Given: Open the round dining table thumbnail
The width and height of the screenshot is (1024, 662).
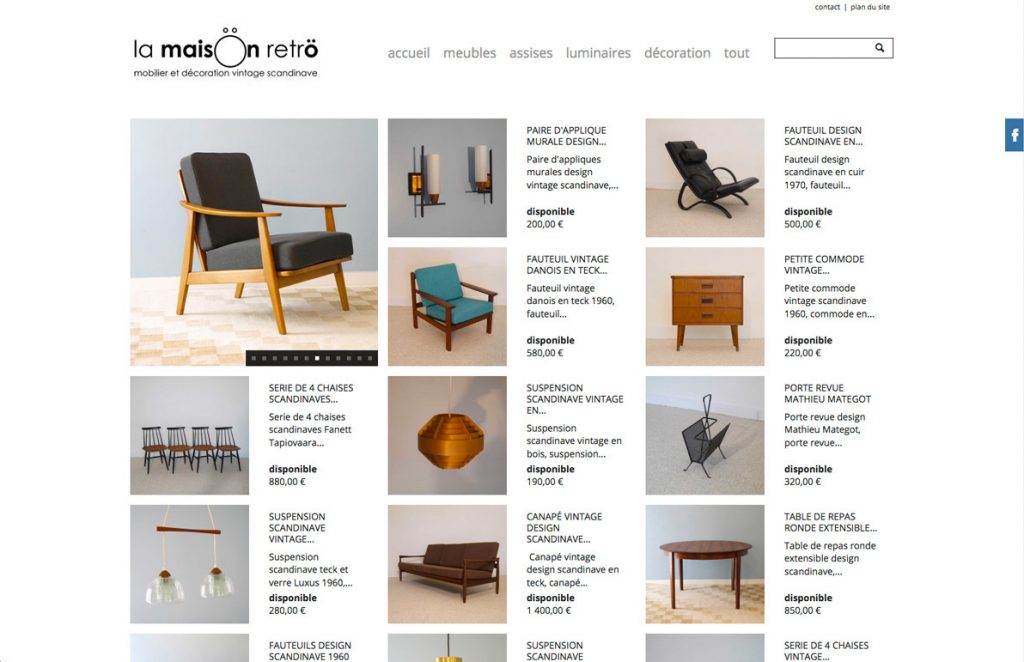Looking at the screenshot, I should tap(705, 564).
